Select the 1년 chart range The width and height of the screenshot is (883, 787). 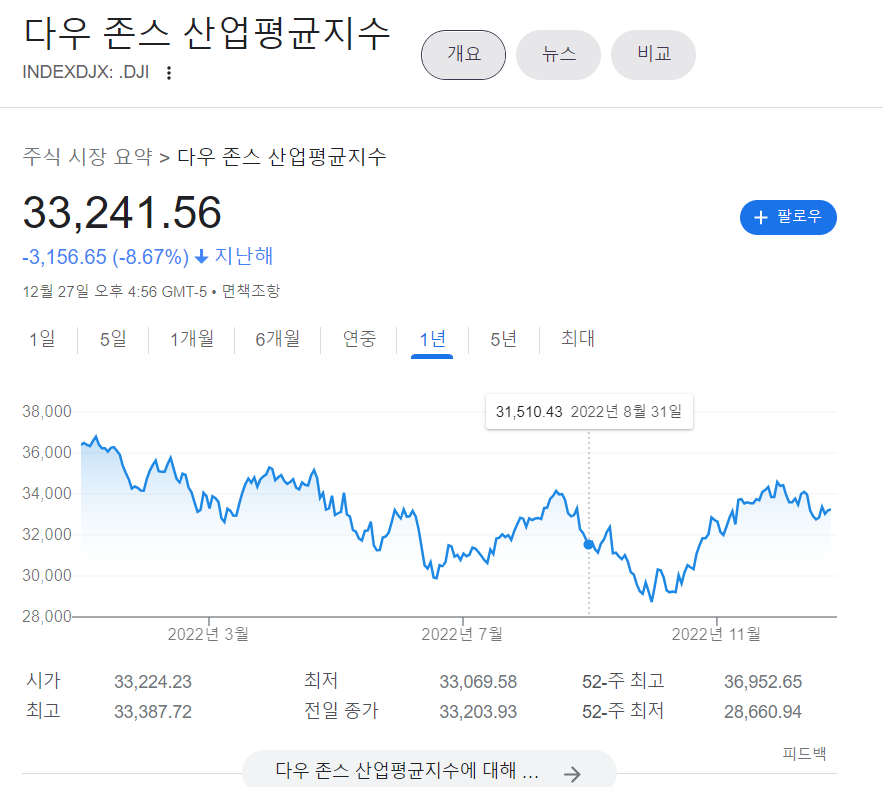coord(432,339)
